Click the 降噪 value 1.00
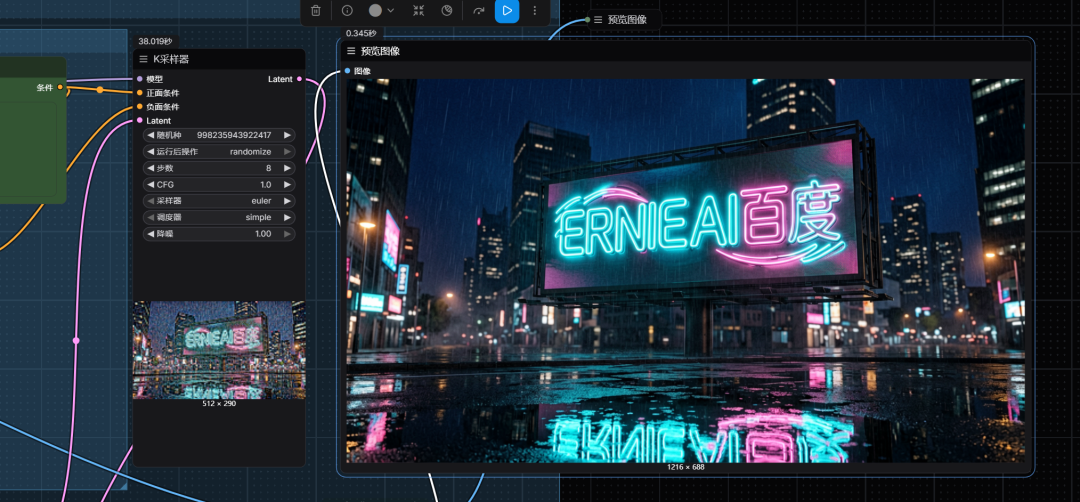Viewport: 1080px width, 502px height. [x=263, y=234]
